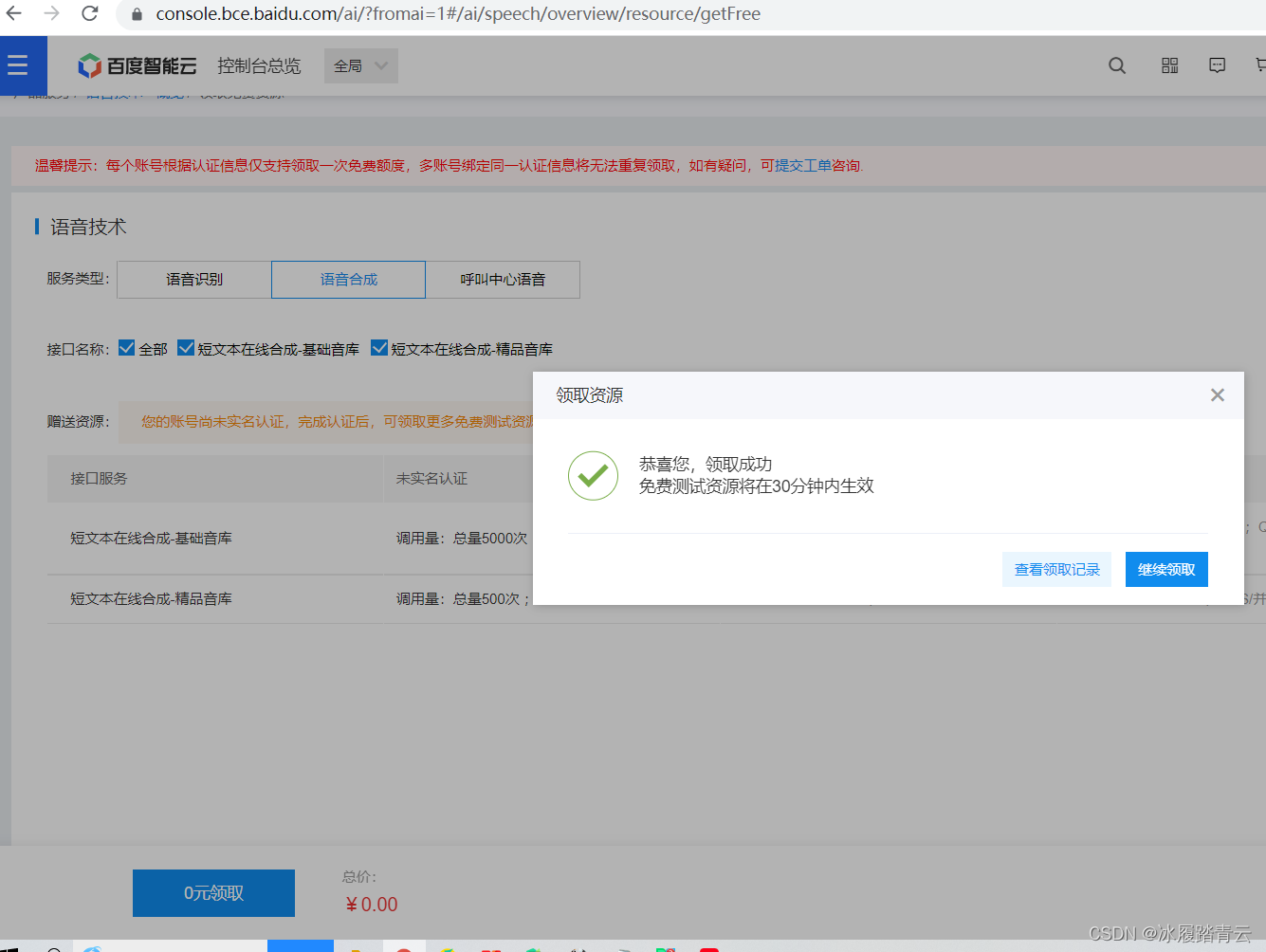Click the 查看领取记录 button
Screen dimensions: 1266x952
tap(1056, 569)
